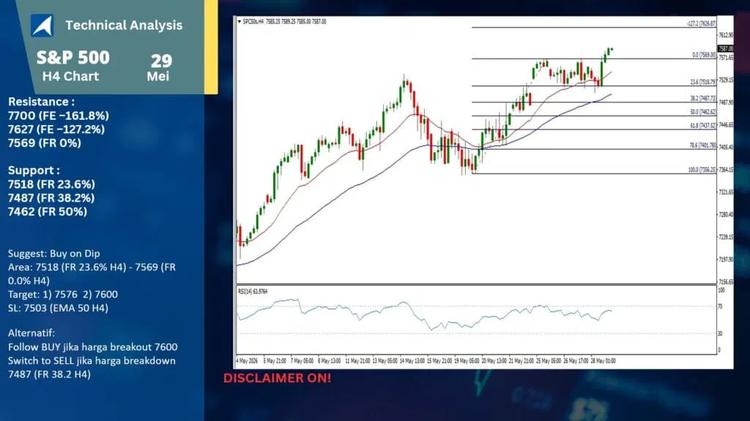Click the '25 May 05:00' time label

549,361
